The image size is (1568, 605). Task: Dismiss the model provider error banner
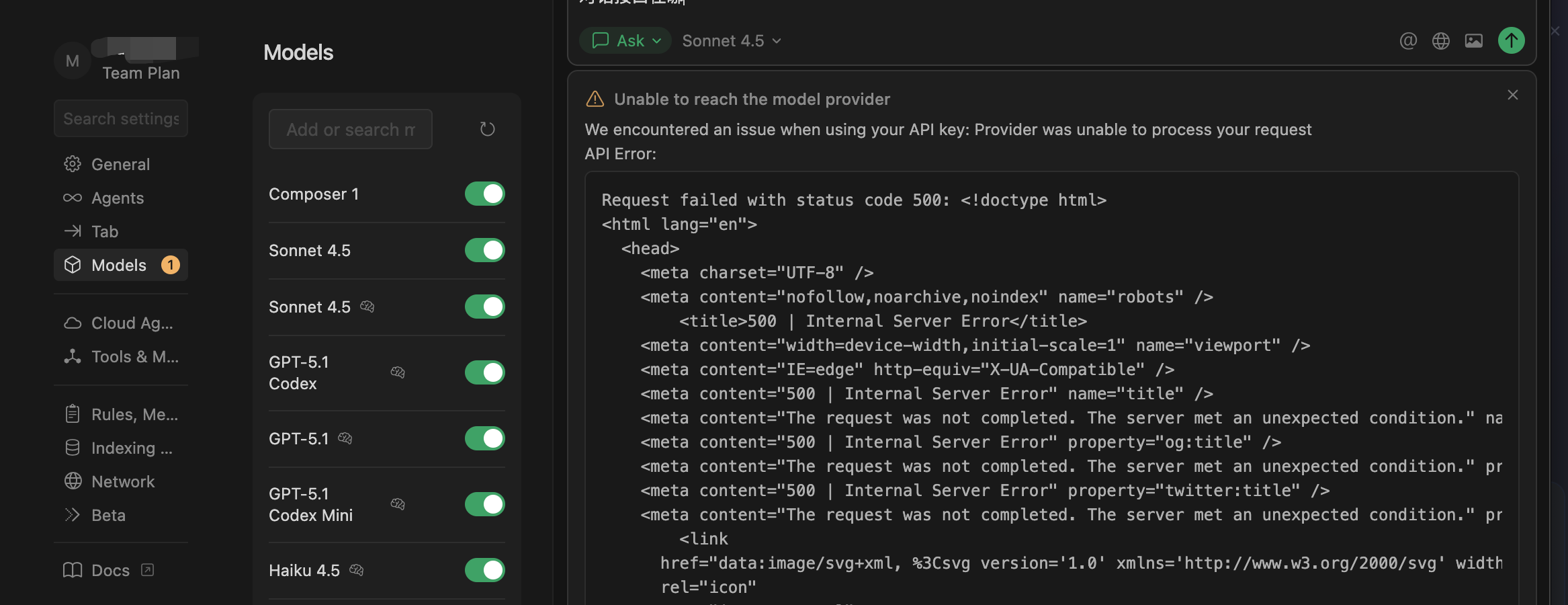click(1513, 95)
